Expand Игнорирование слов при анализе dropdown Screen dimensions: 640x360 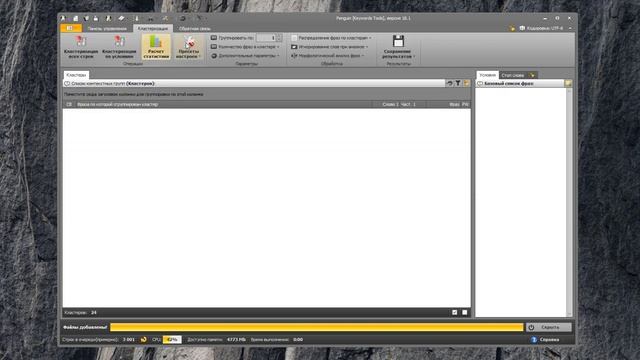[367, 47]
